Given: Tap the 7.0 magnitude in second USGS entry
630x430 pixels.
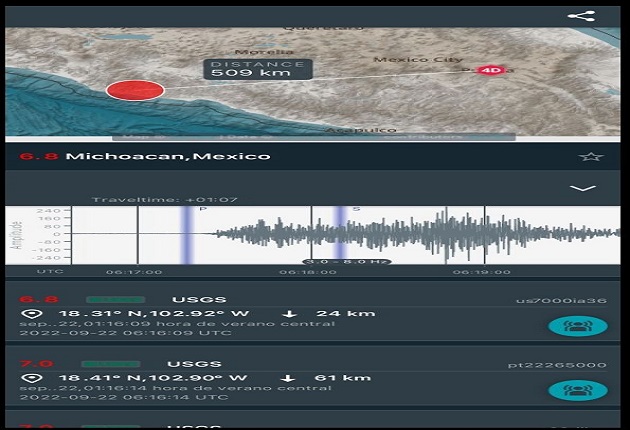Looking at the screenshot, I should pos(36,364).
